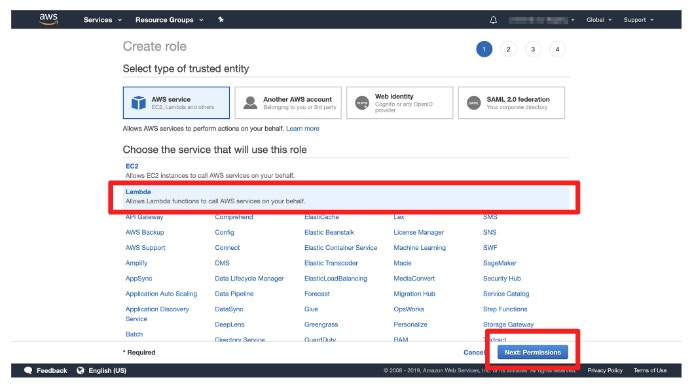
Task: Go to step 2 indicator
Action: [508, 49]
